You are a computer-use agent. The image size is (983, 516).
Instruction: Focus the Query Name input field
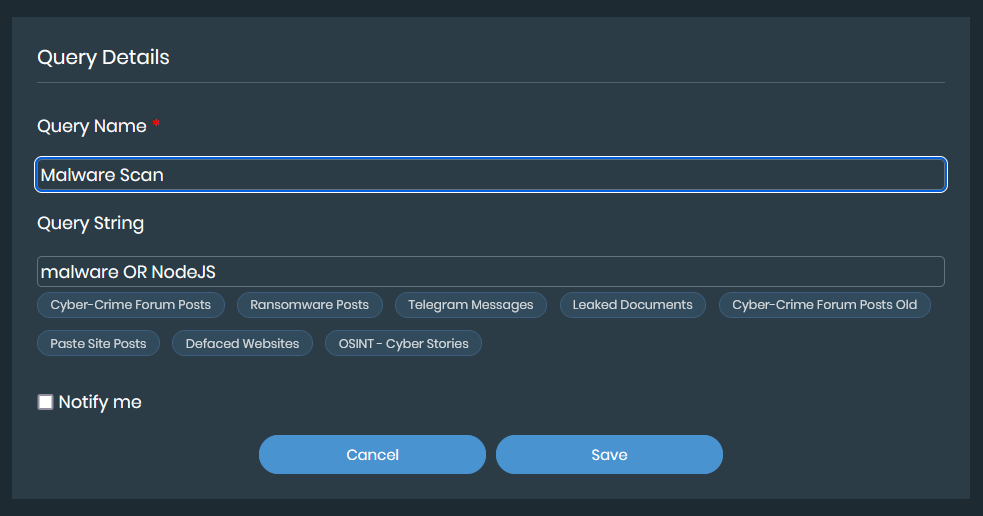point(490,175)
